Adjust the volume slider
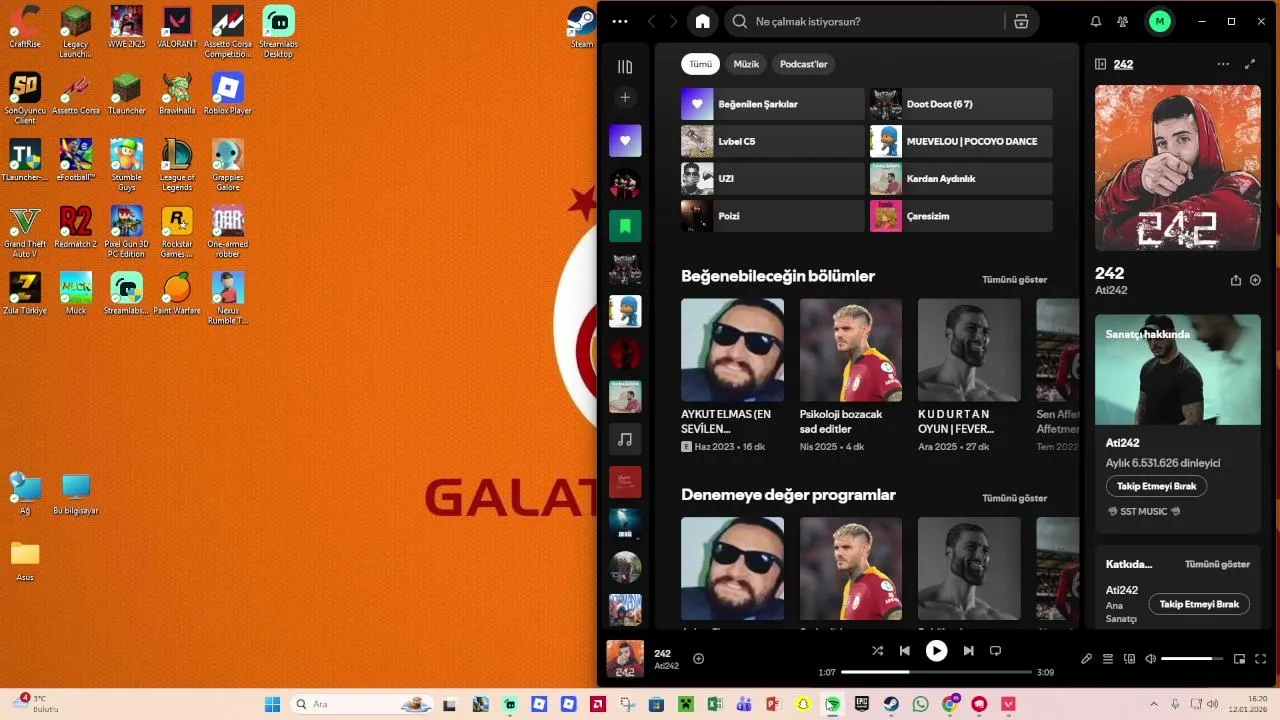This screenshot has height=720, width=1280. point(1192,659)
